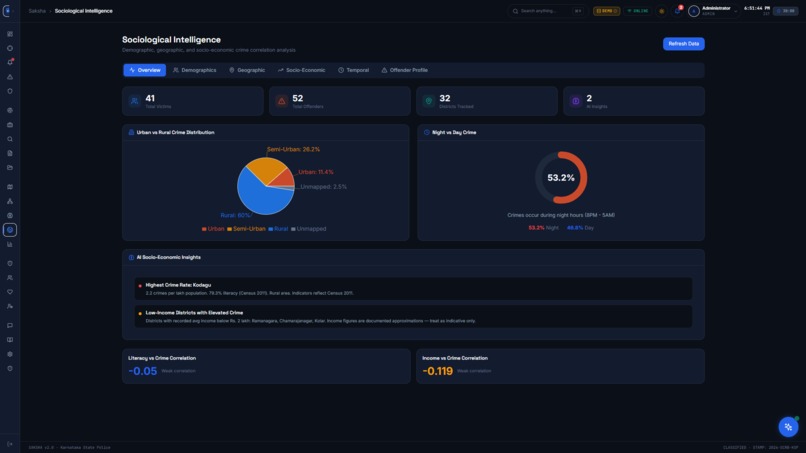This screenshot has height=453, width=806.
Task: Switch to the Demographics tab
Action: 195,70
